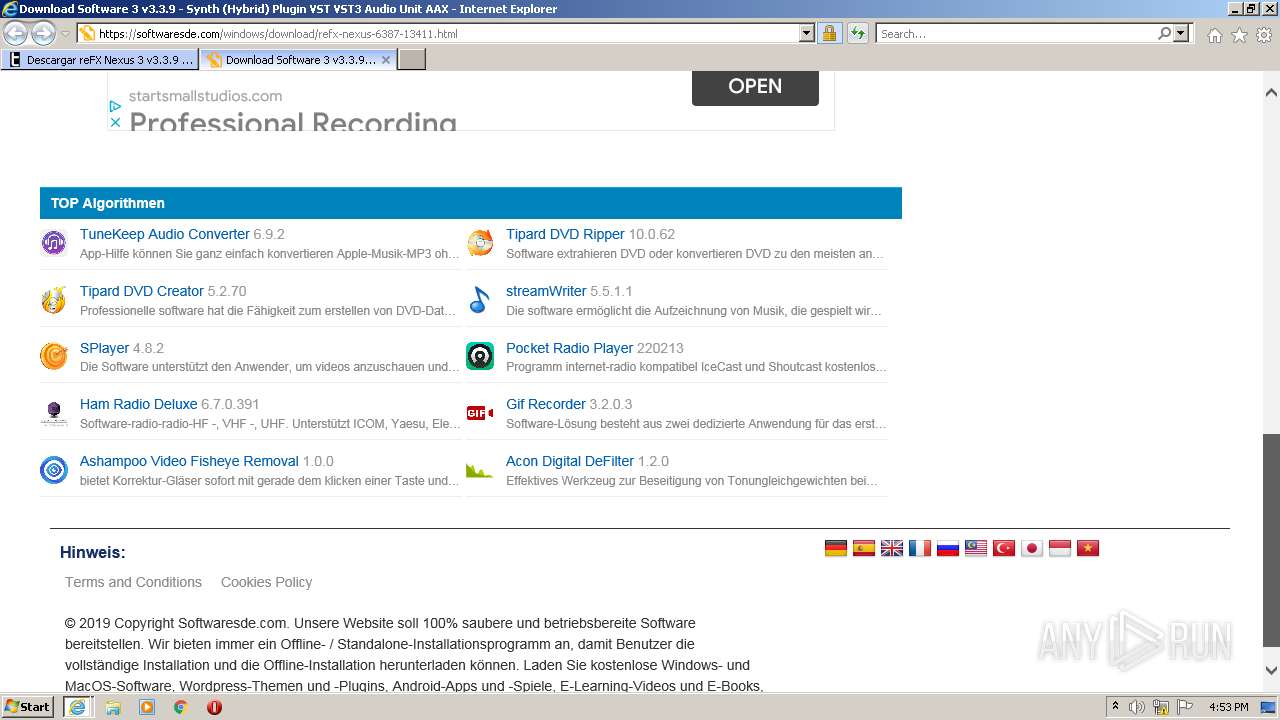
Task: Switch language with the Turkish flag
Action: (x=1004, y=548)
